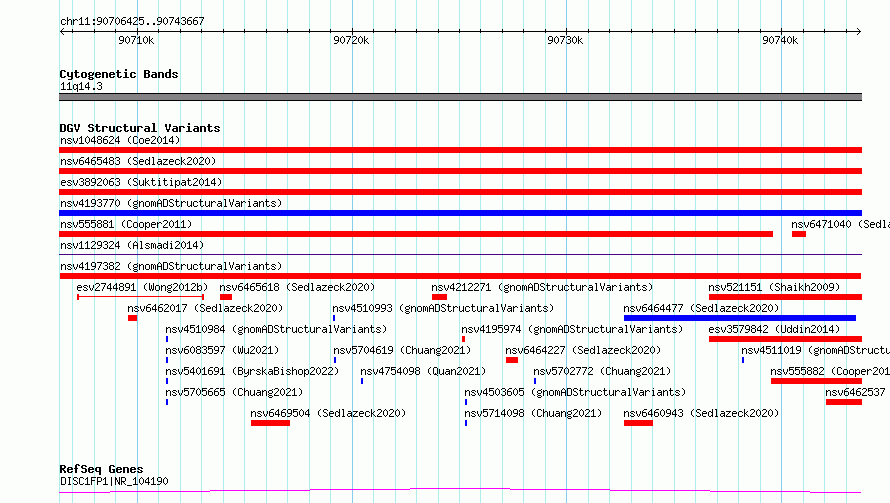Click the blue nsv6464477 variant bar

pos(740,318)
